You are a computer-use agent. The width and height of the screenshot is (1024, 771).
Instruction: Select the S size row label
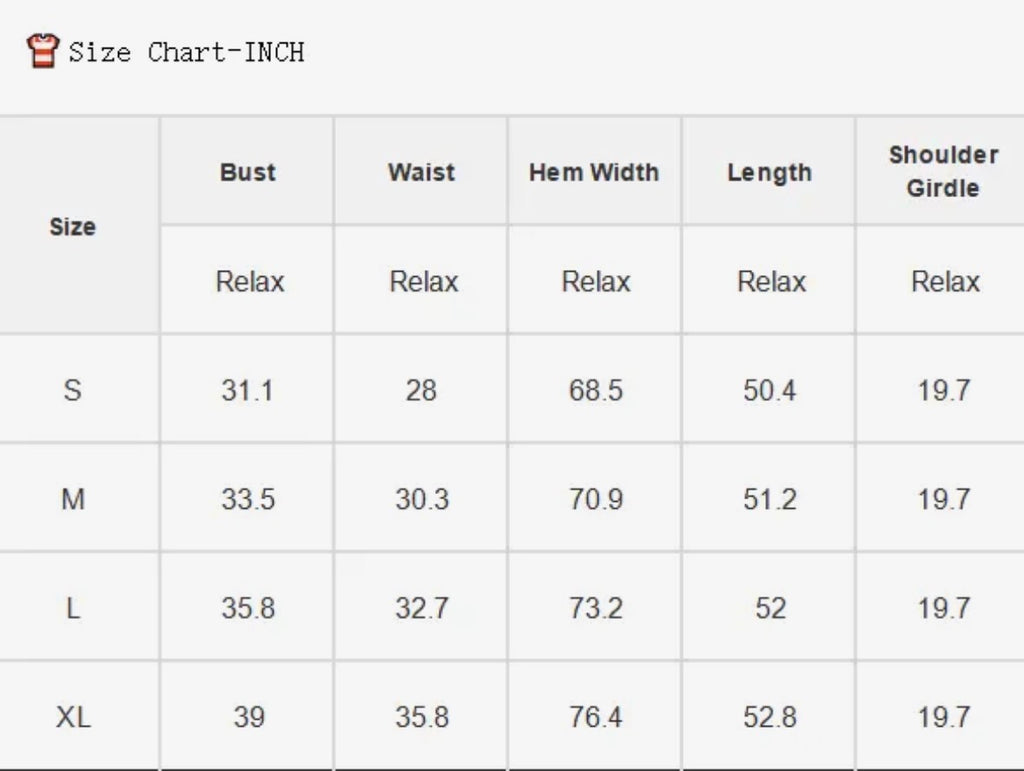coord(72,390)
